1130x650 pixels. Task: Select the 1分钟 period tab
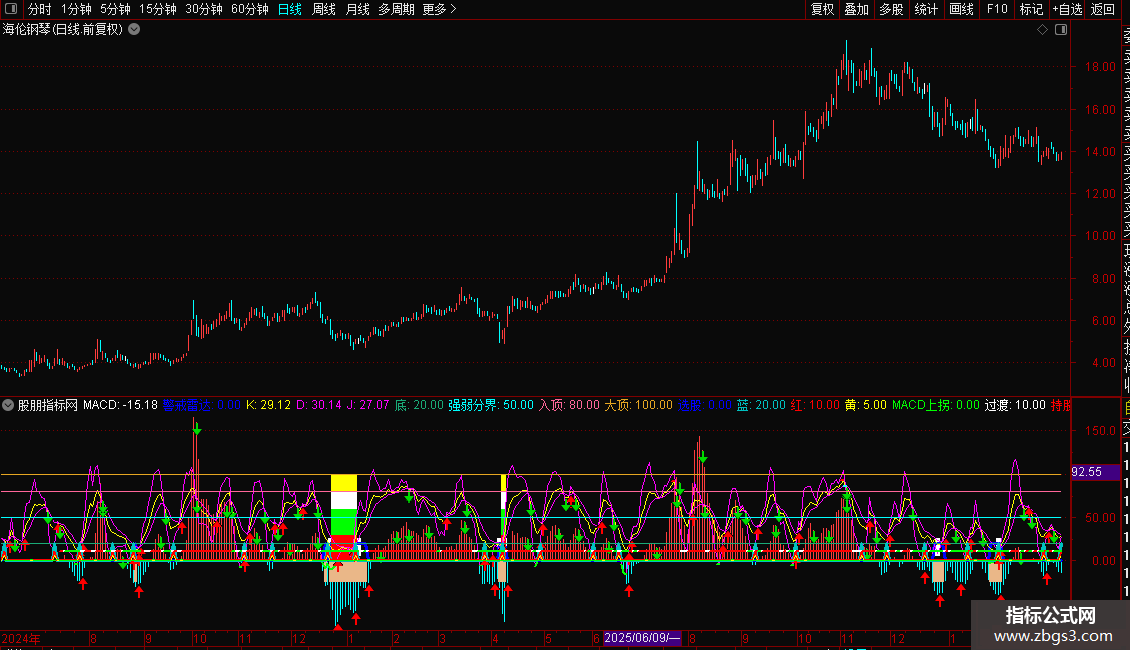[76, 9]
